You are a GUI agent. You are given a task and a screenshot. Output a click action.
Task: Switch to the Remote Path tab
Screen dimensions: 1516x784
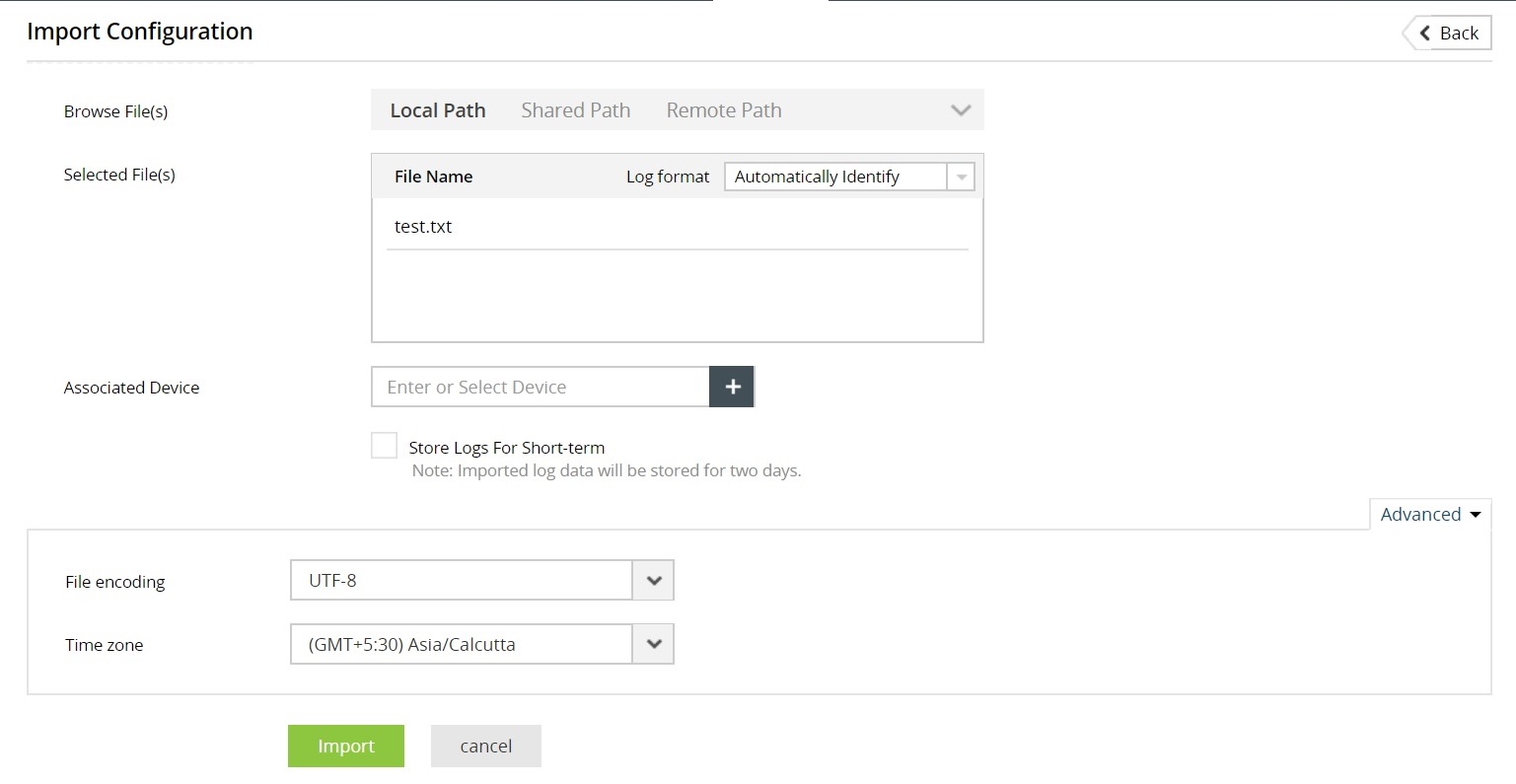723,109
